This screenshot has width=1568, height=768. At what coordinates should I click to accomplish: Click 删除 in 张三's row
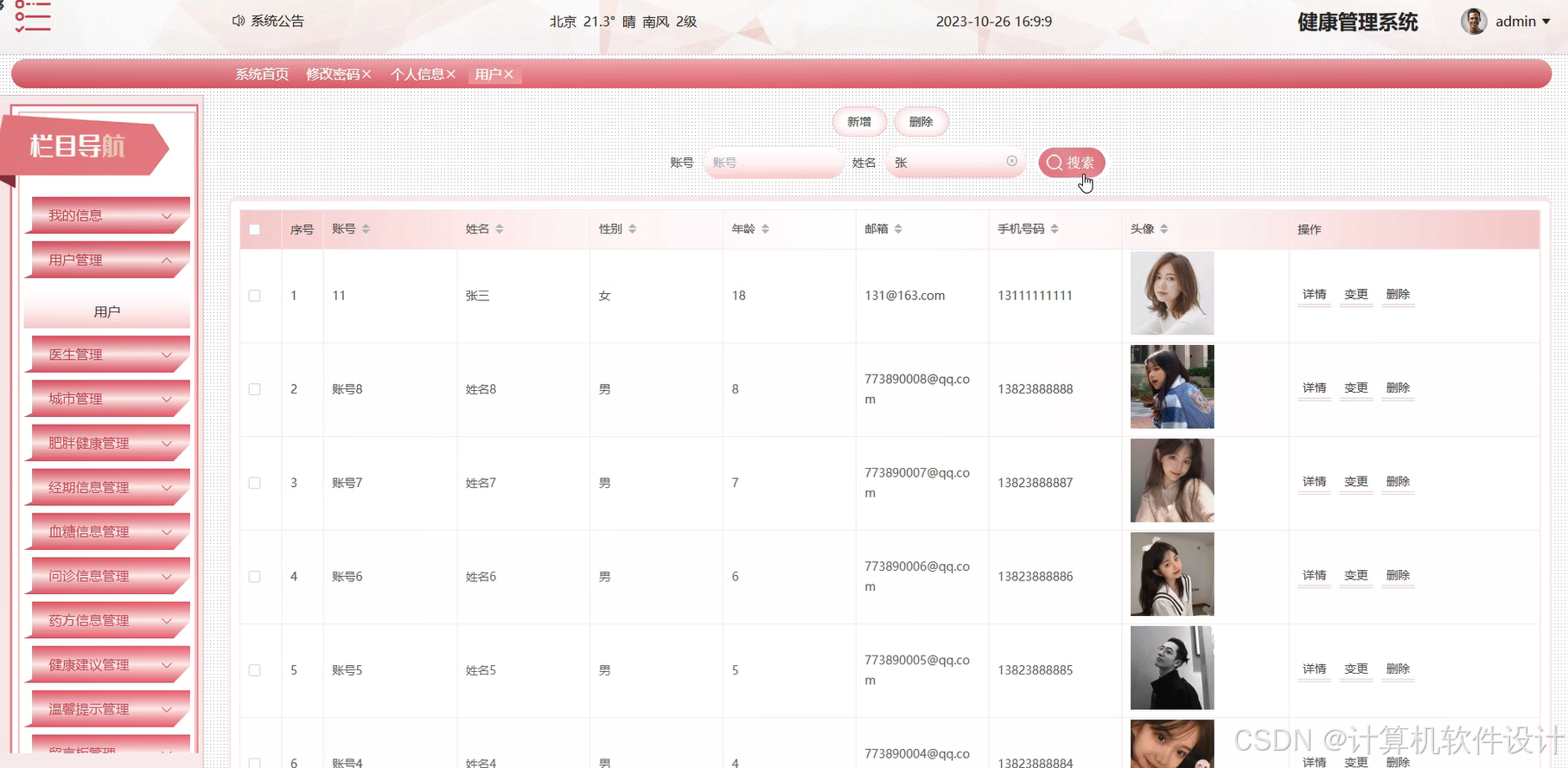(1398, 295)
